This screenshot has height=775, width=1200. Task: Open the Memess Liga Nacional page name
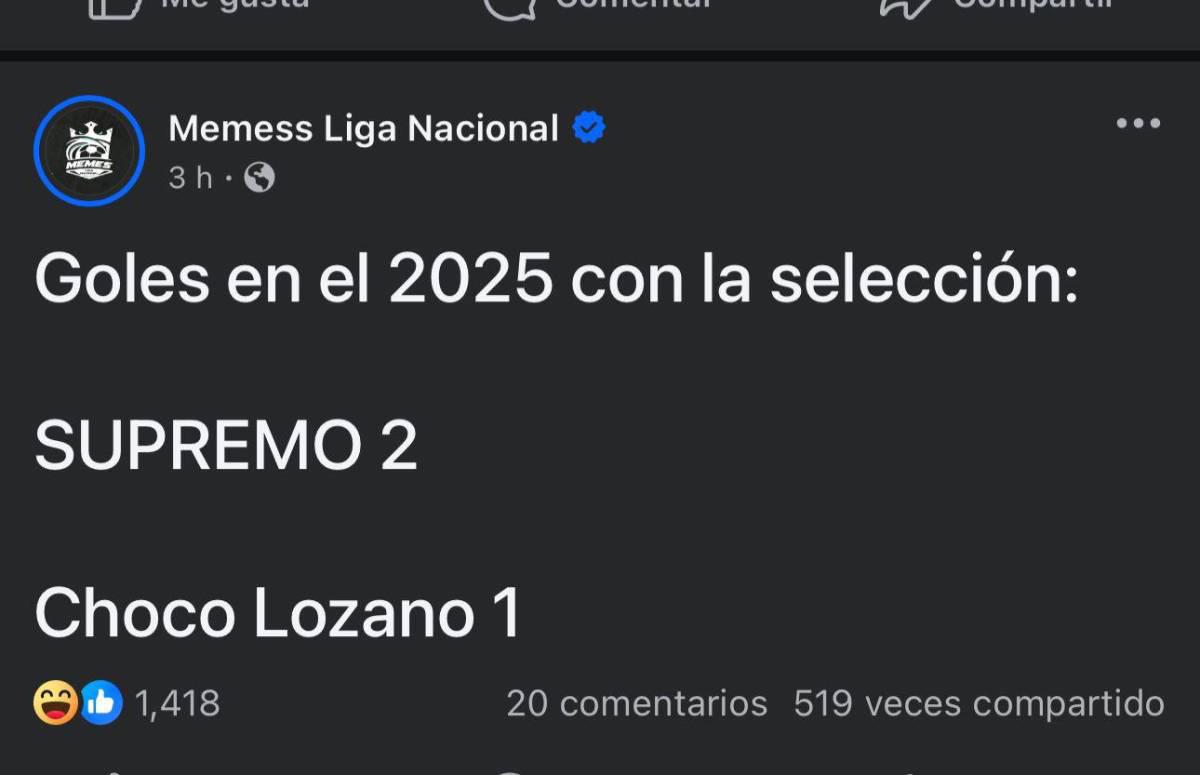pos(363,127)
